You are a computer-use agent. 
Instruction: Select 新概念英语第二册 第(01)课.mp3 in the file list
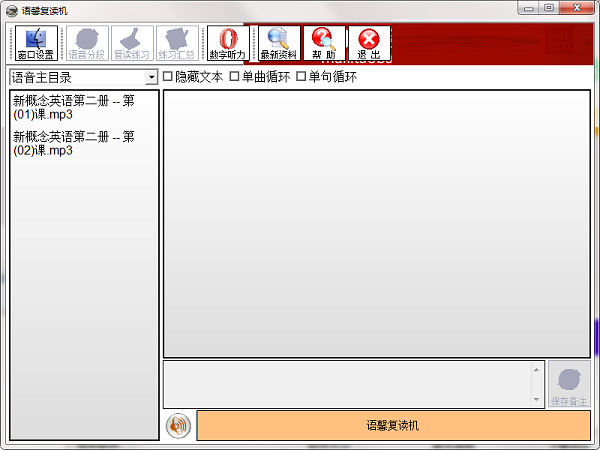coord(74,107)
